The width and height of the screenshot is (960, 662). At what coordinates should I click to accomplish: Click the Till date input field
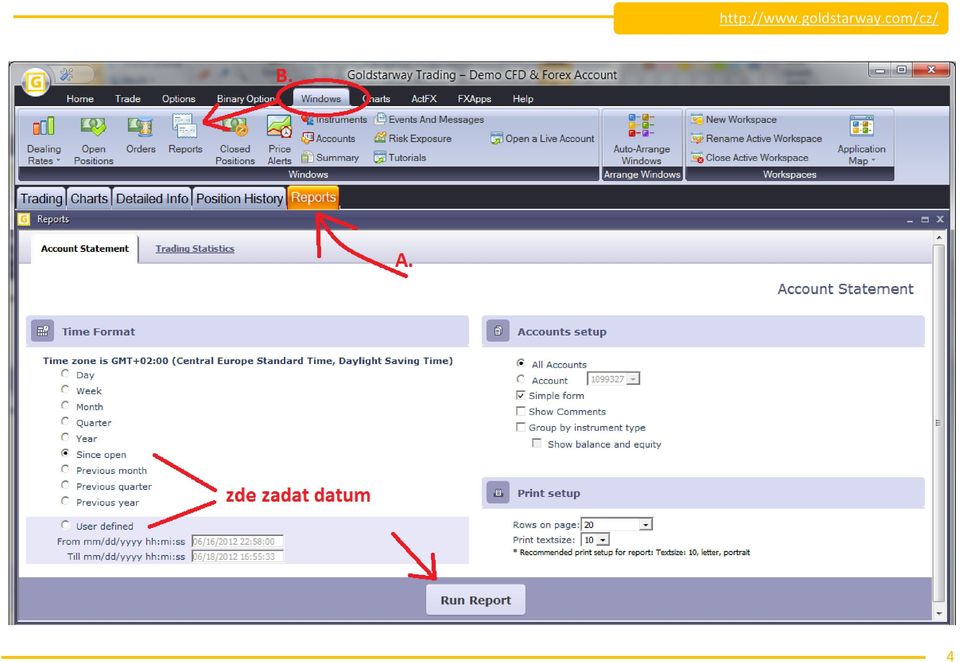tap(238, 557)
